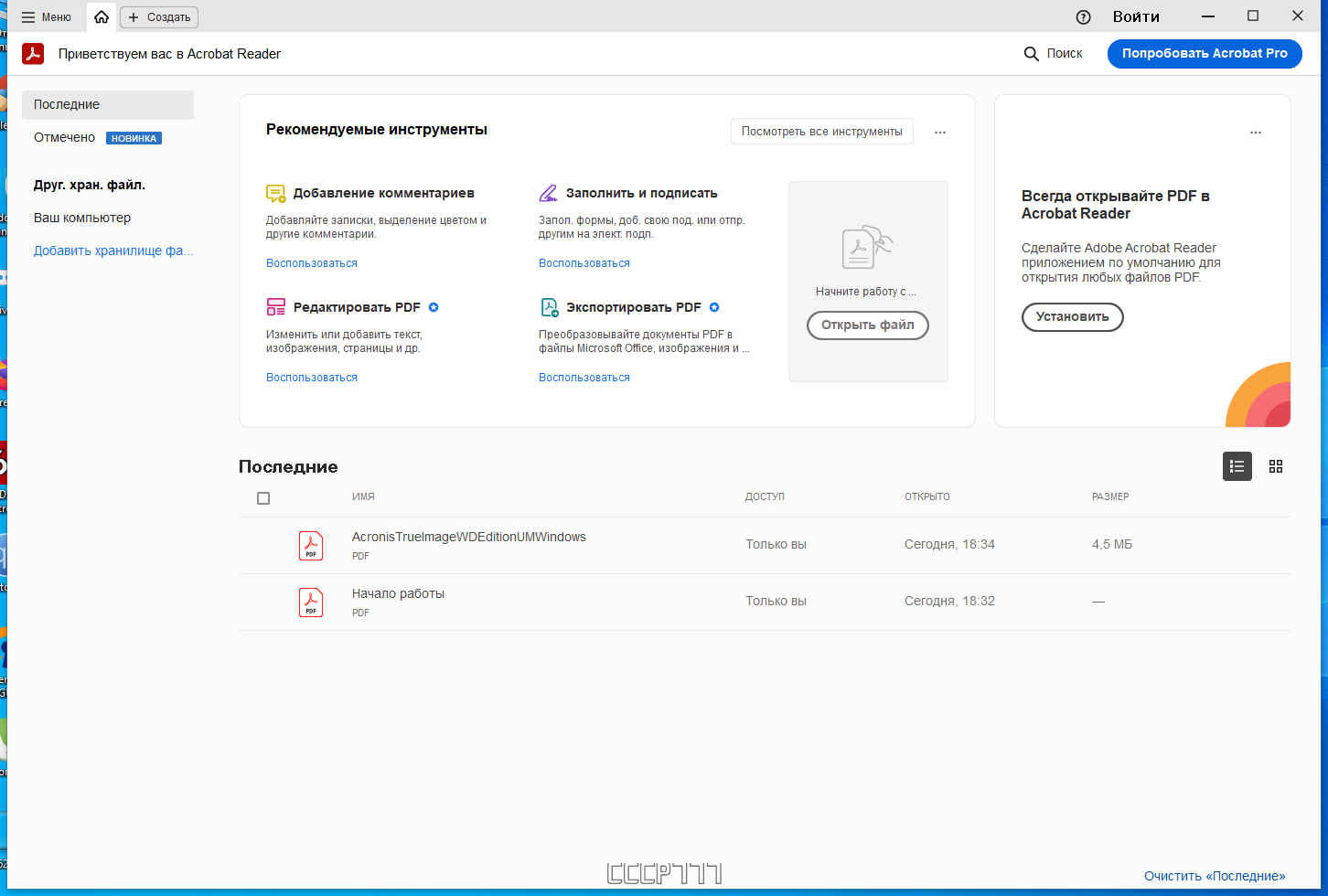Switch to list view icon
This screenshot has width=1328, height=896.
(1237, 466)
